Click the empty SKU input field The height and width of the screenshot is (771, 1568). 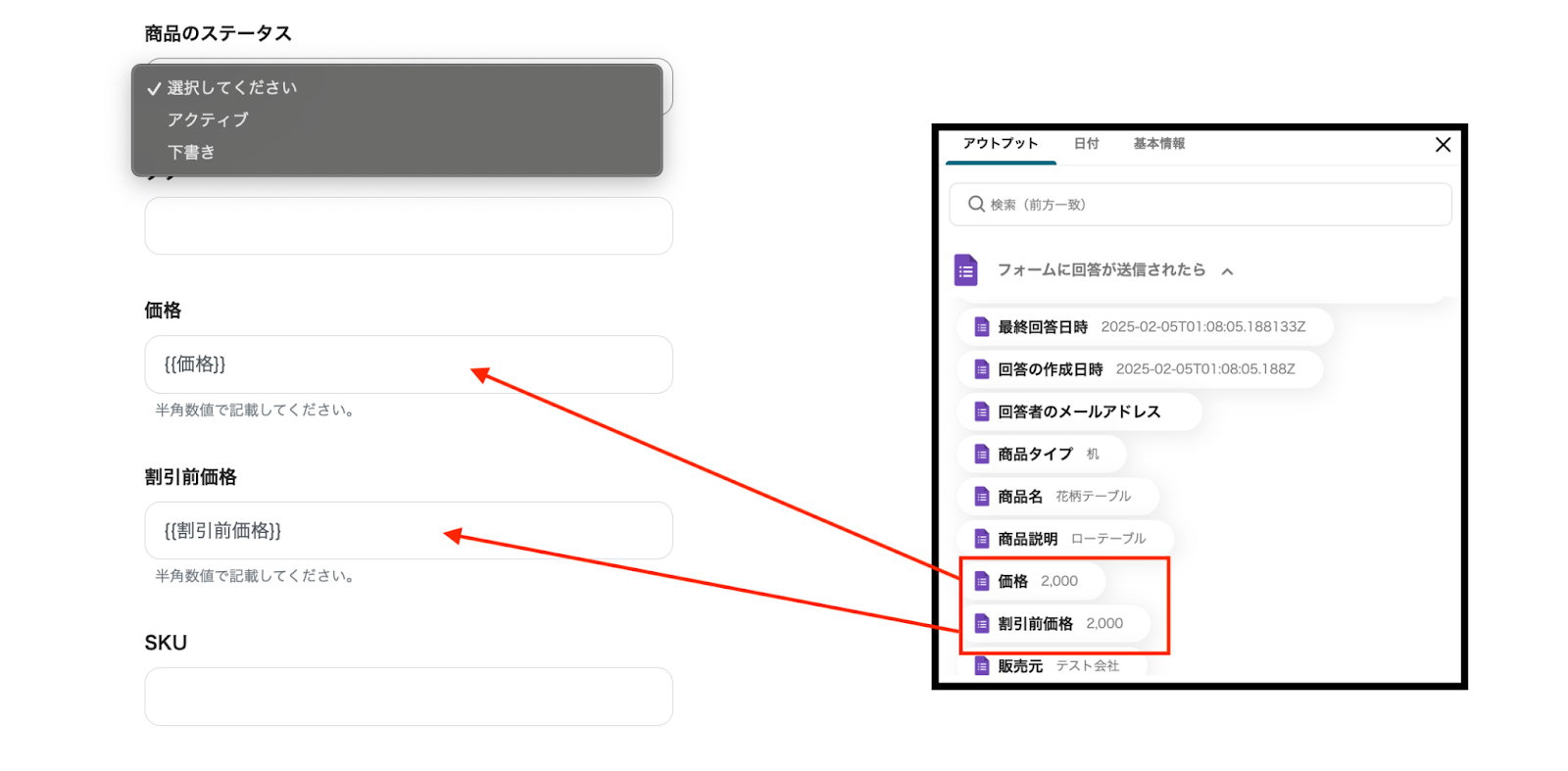tap(409, 697)
